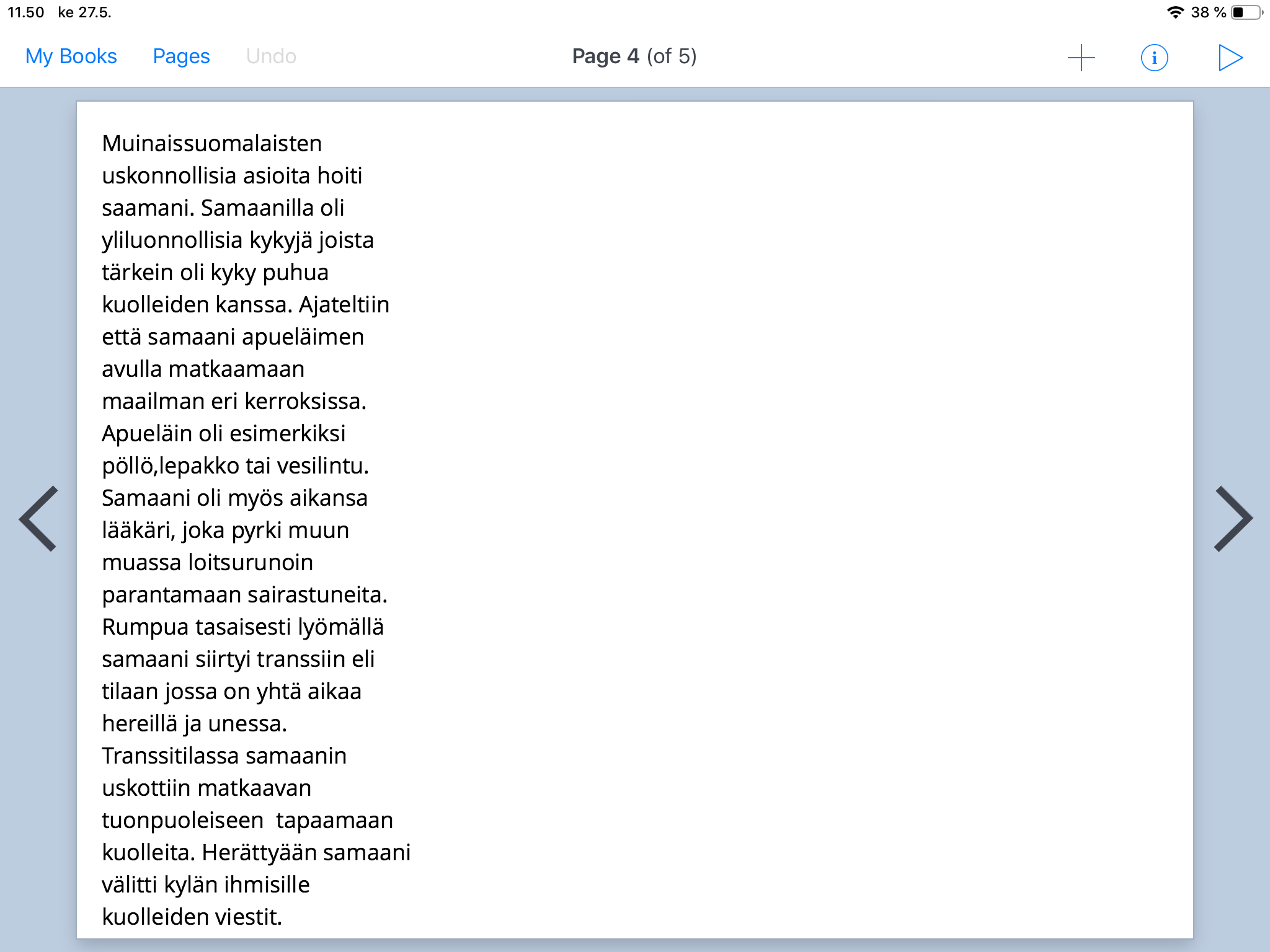The width and height of the screenshot is (1270, 952).
Task: Tap the plus icon to add content
Action: [x=1081, y=57]
